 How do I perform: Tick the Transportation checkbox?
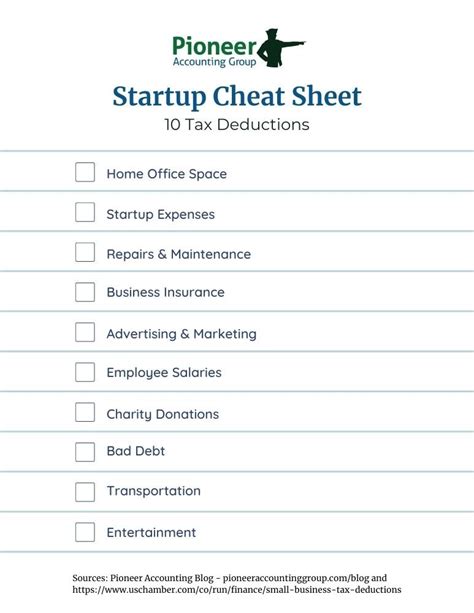click(85, 492)
